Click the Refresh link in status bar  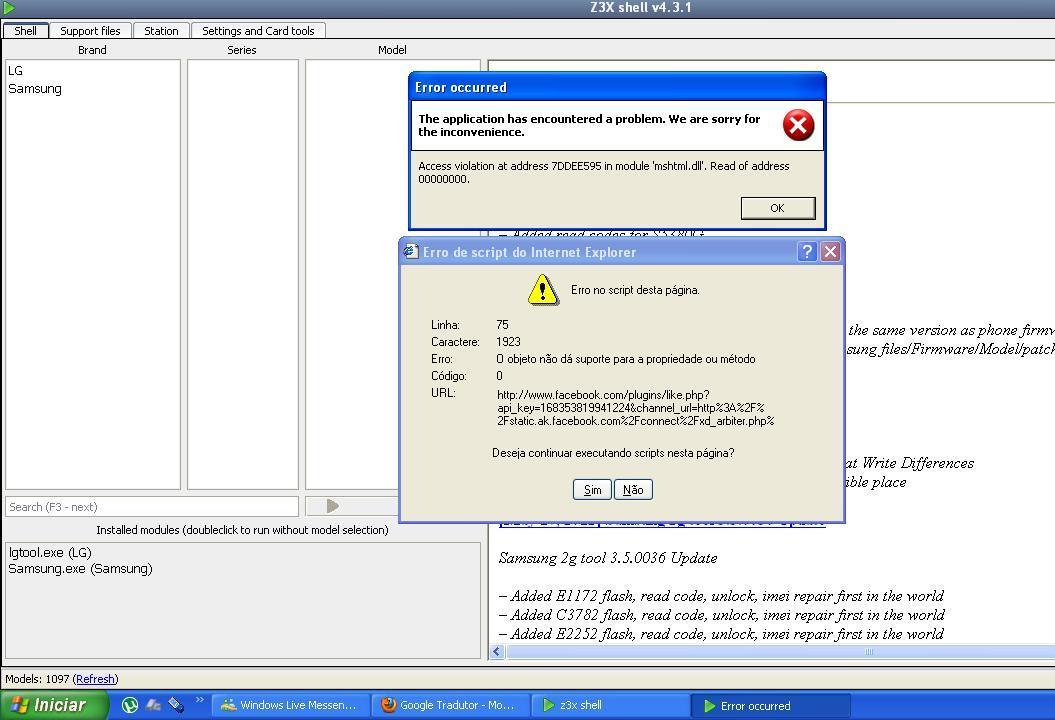click(96, 679)
